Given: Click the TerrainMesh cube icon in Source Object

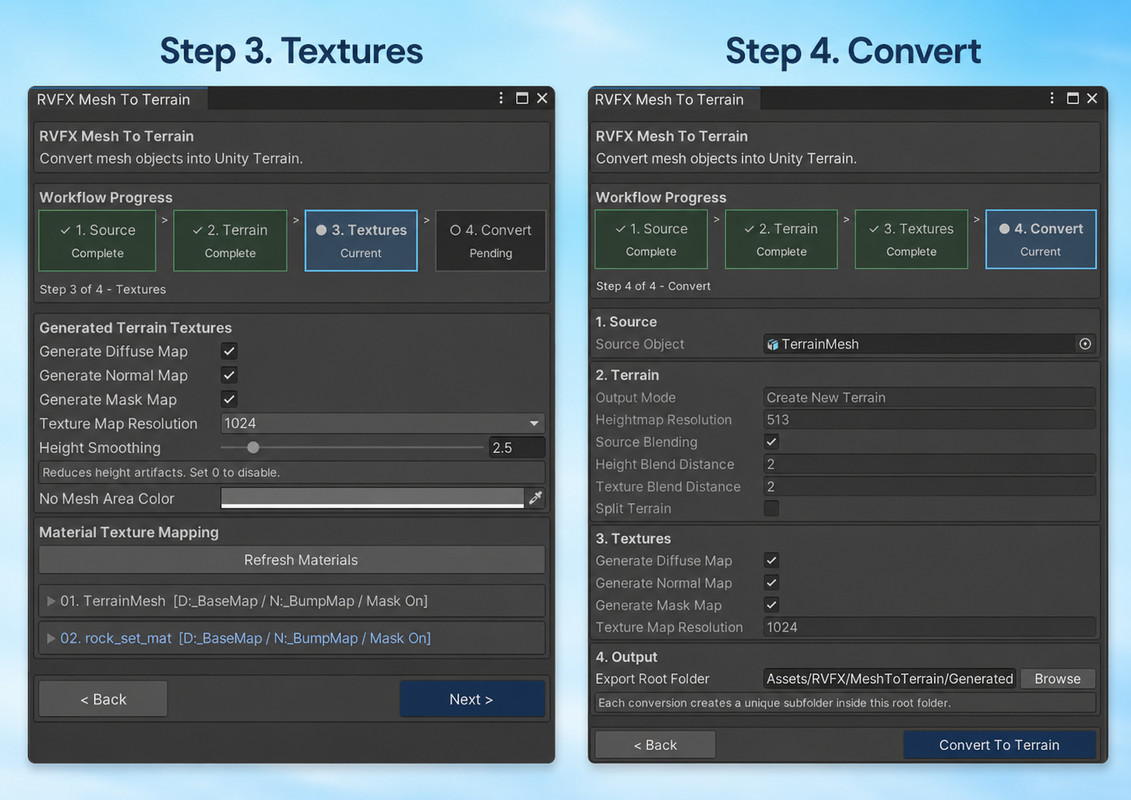Looking at the screenshot, I should pos(773,344).
